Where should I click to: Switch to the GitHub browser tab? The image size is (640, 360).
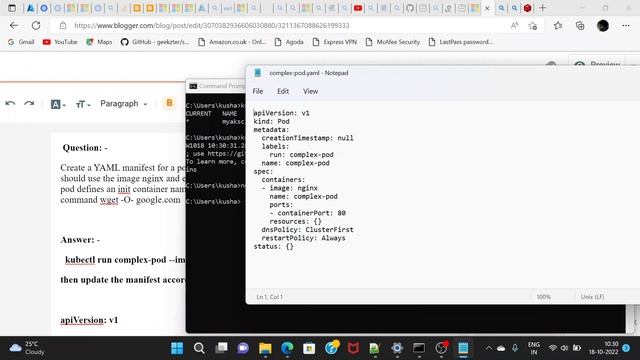(x=410, y=8)
